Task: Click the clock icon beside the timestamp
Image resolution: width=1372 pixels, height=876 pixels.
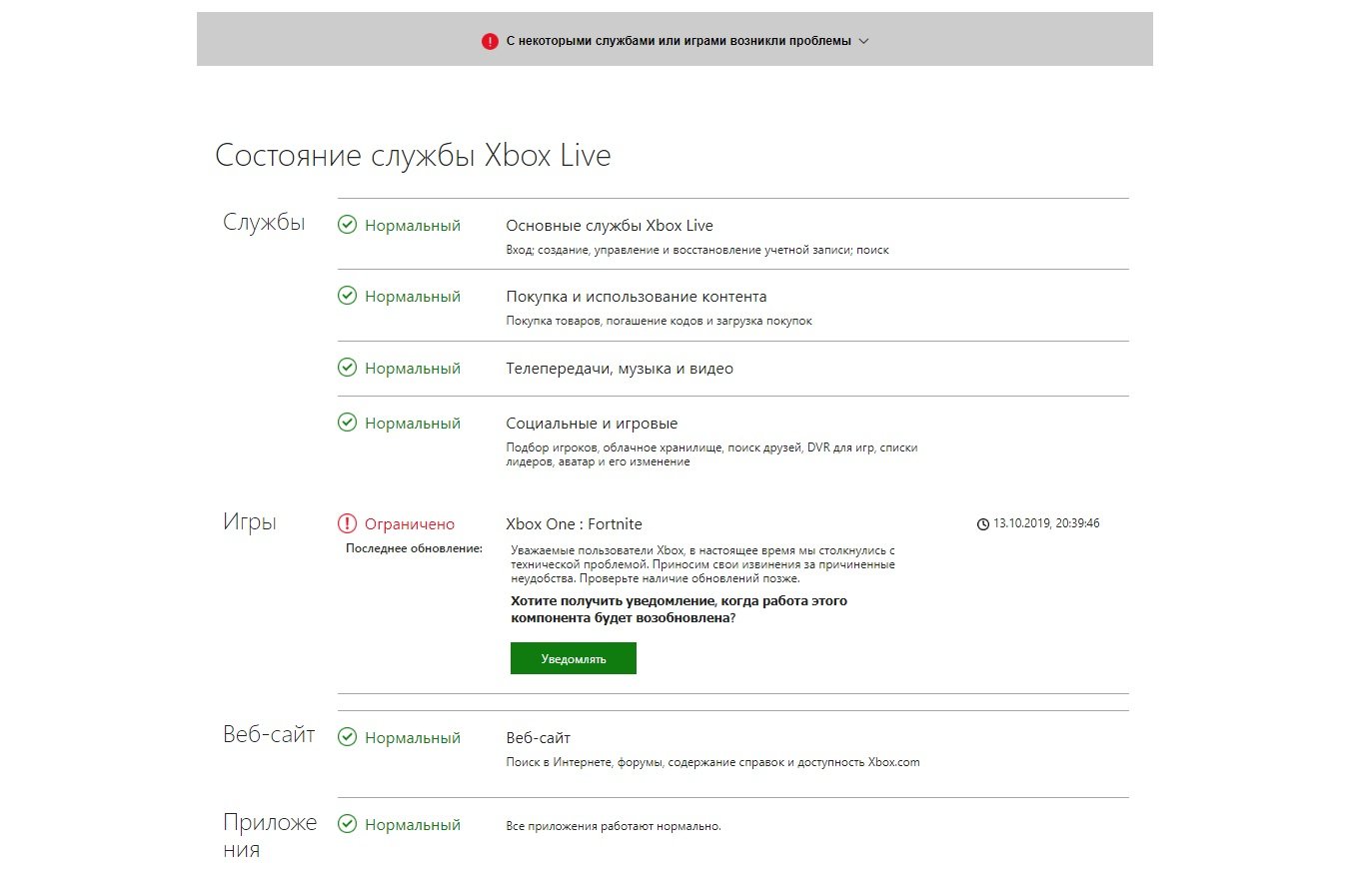Action: click(x=983, y=523)
